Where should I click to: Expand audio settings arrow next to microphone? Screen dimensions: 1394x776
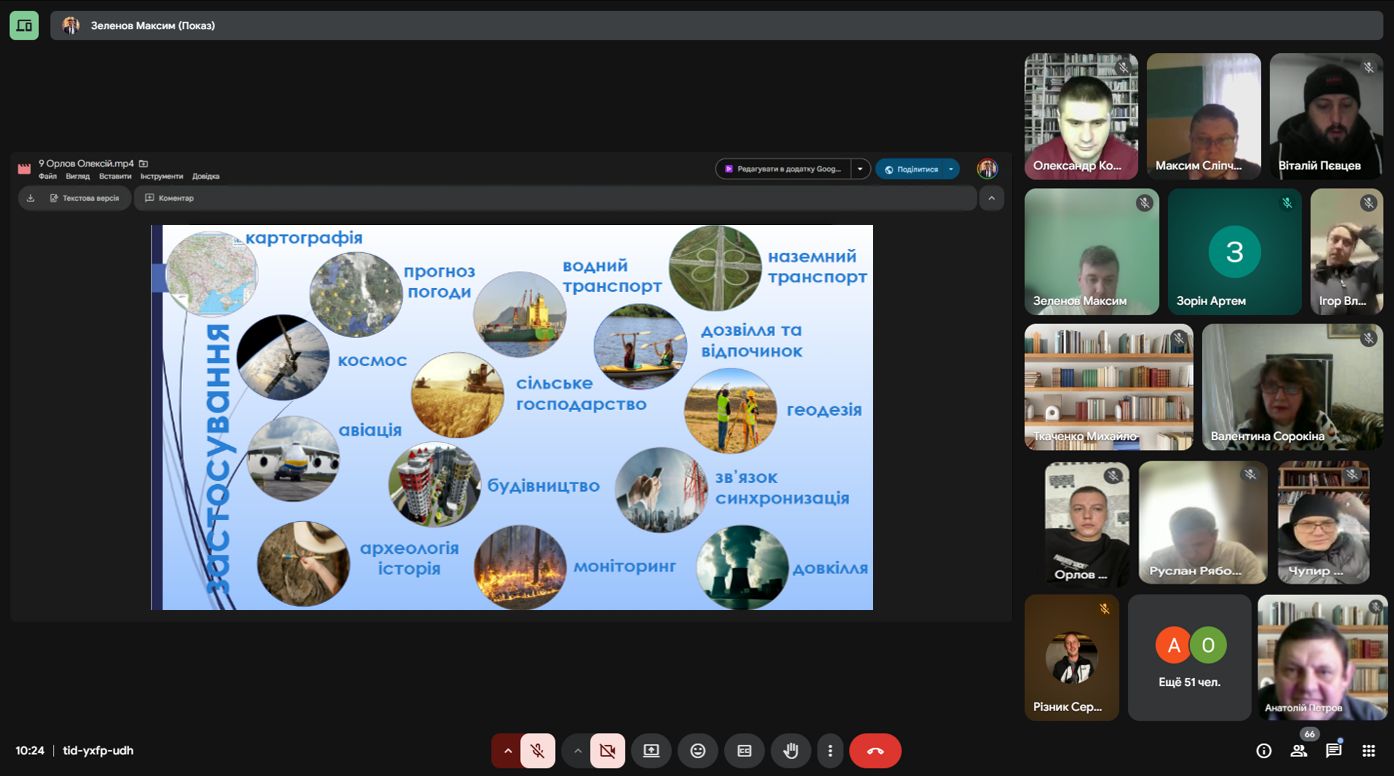pyautogui.click(x=507, y=751)
